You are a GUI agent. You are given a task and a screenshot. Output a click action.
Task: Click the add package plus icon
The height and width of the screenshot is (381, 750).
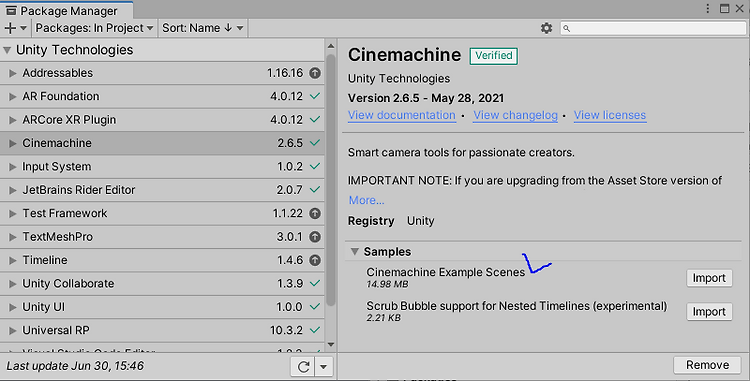10,28
